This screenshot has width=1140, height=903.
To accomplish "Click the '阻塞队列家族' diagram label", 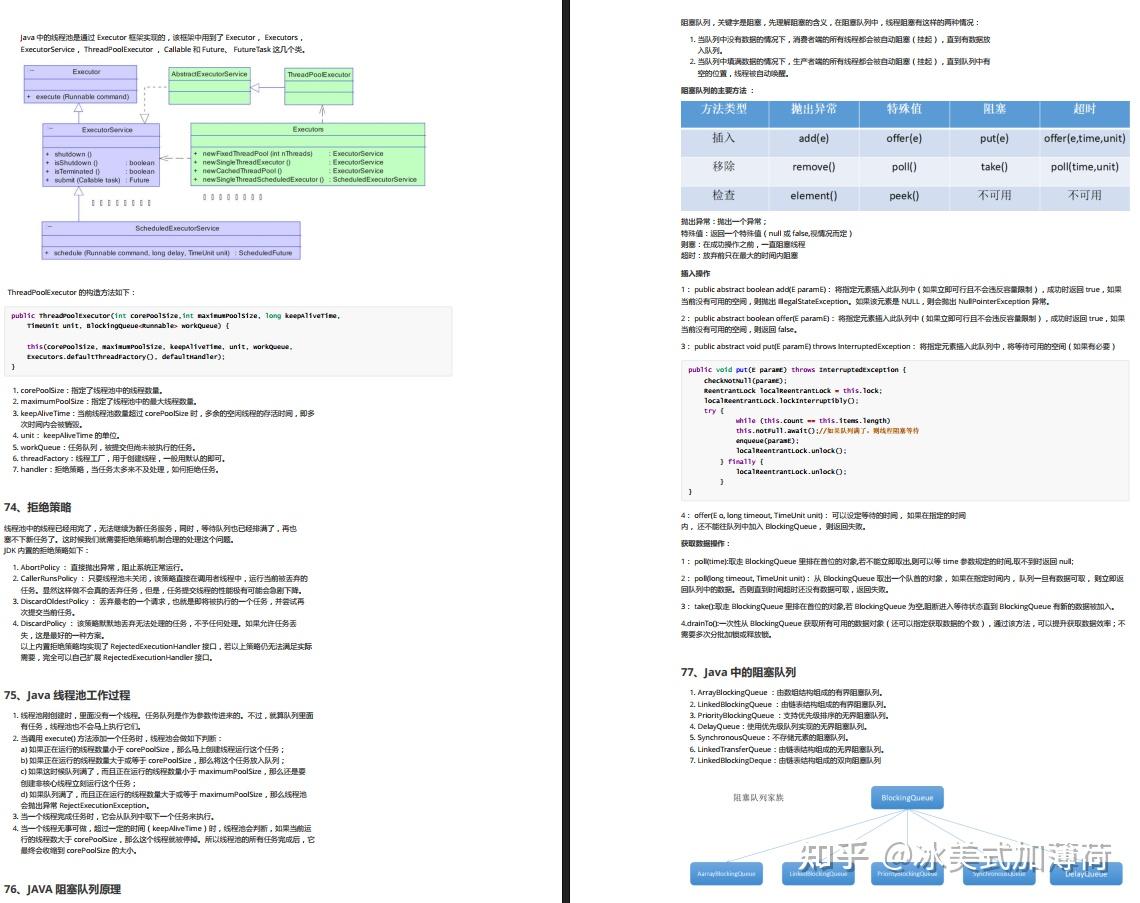I will [x=758, y=798].
